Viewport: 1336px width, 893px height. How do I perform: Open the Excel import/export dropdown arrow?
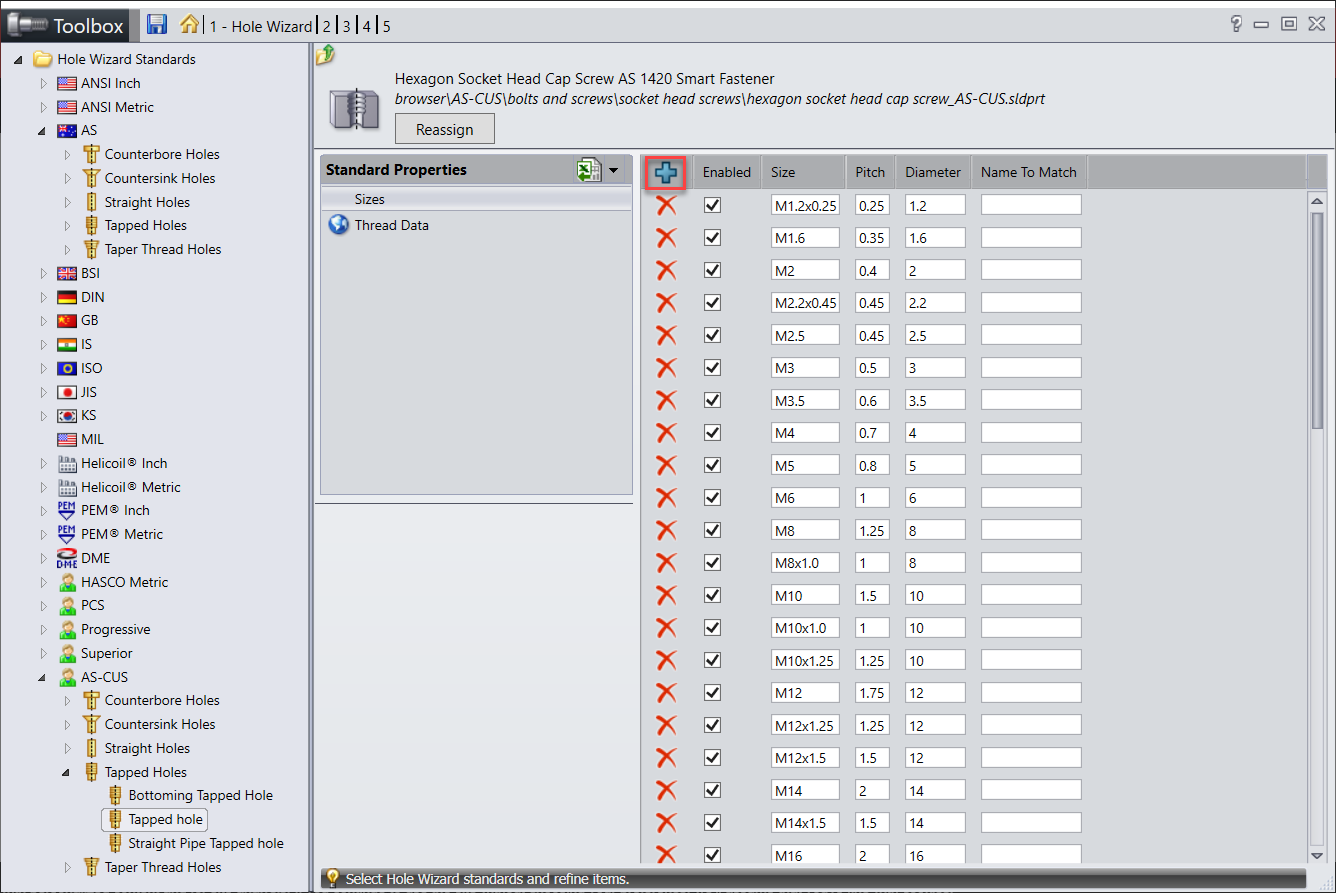[613, 171]
